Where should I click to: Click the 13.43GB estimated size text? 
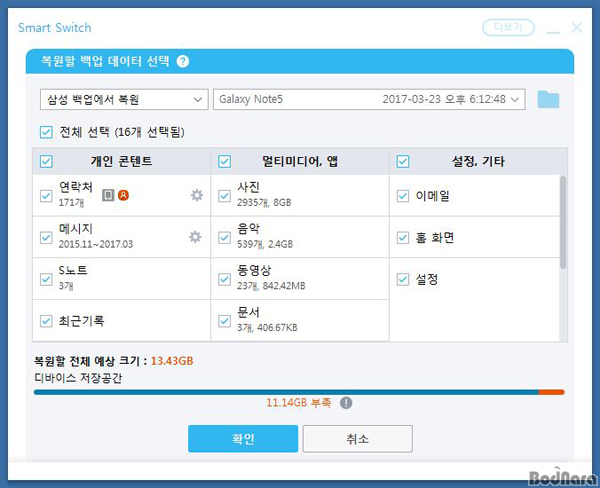tap(172, 361)
